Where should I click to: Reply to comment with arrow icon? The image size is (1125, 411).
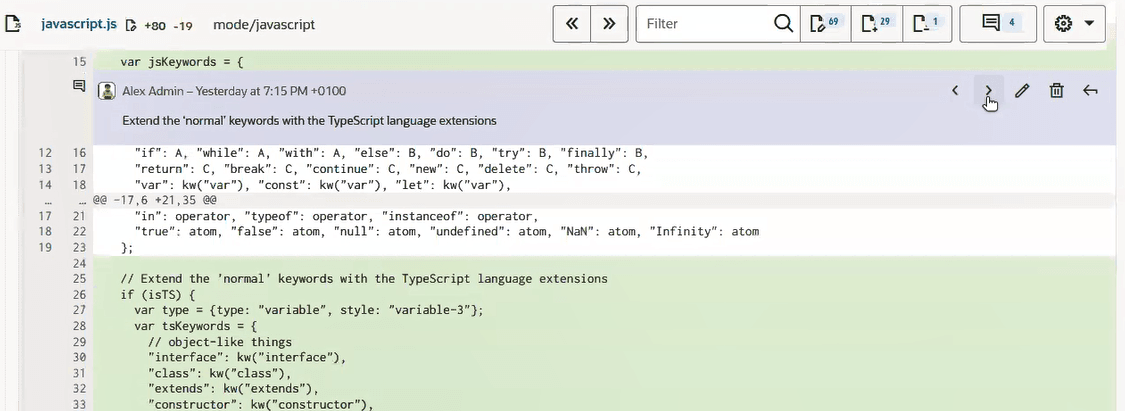pos(1090,90)
